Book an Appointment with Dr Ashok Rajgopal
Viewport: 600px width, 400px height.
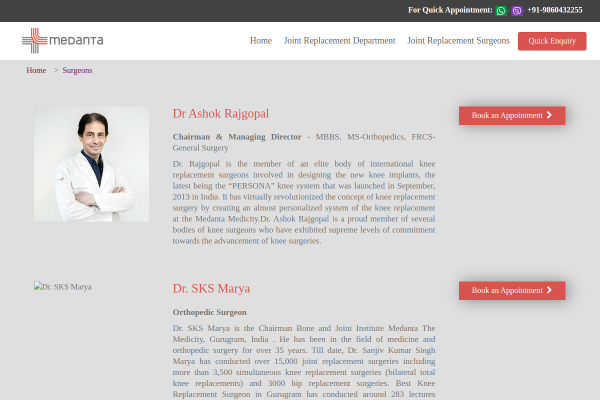512,116
